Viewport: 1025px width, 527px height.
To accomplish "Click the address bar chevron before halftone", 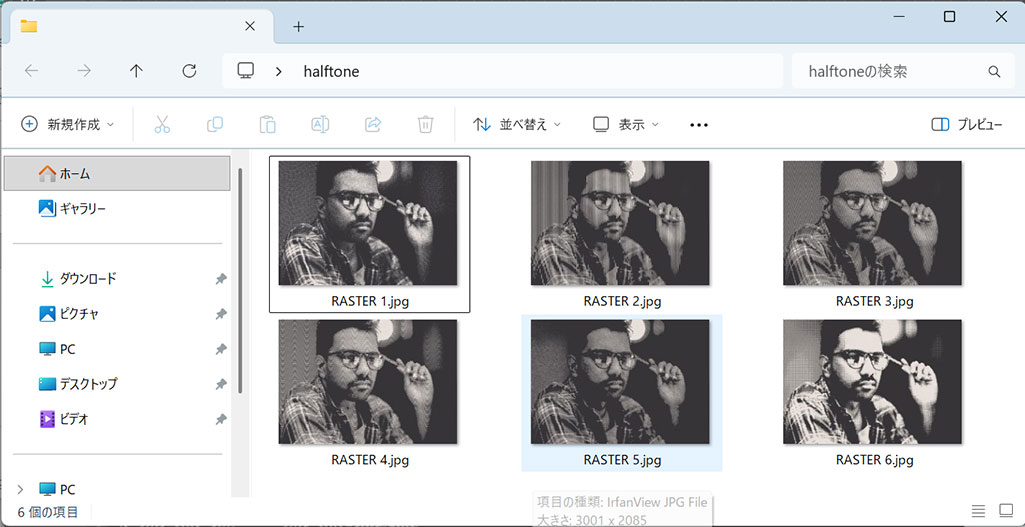I will [279, 71].
